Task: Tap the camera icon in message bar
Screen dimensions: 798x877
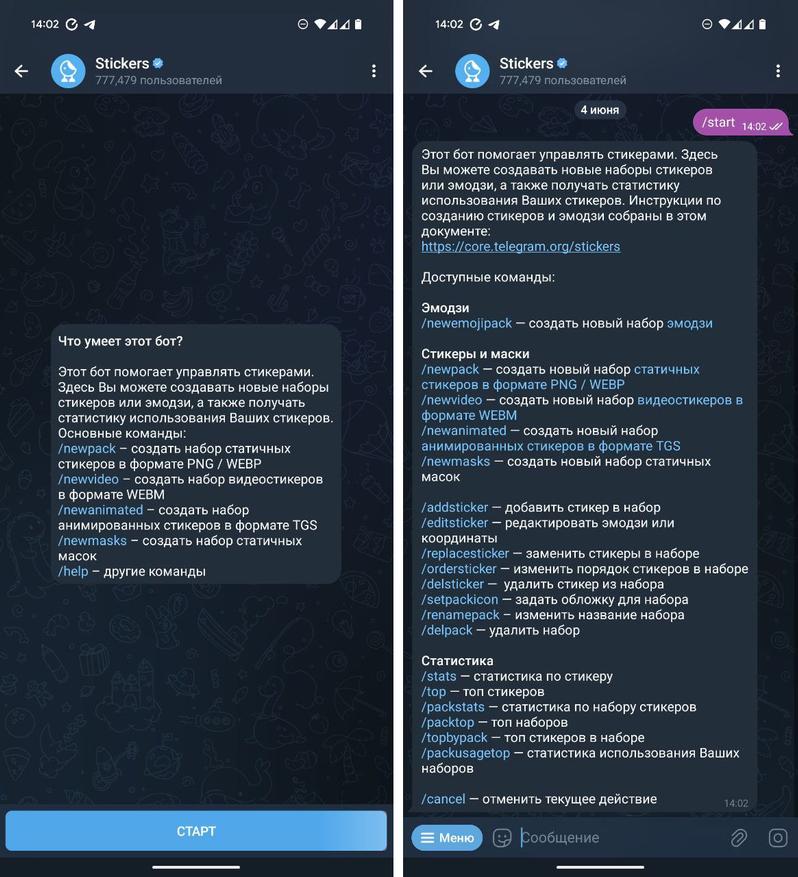Action: tap(777, 837)
